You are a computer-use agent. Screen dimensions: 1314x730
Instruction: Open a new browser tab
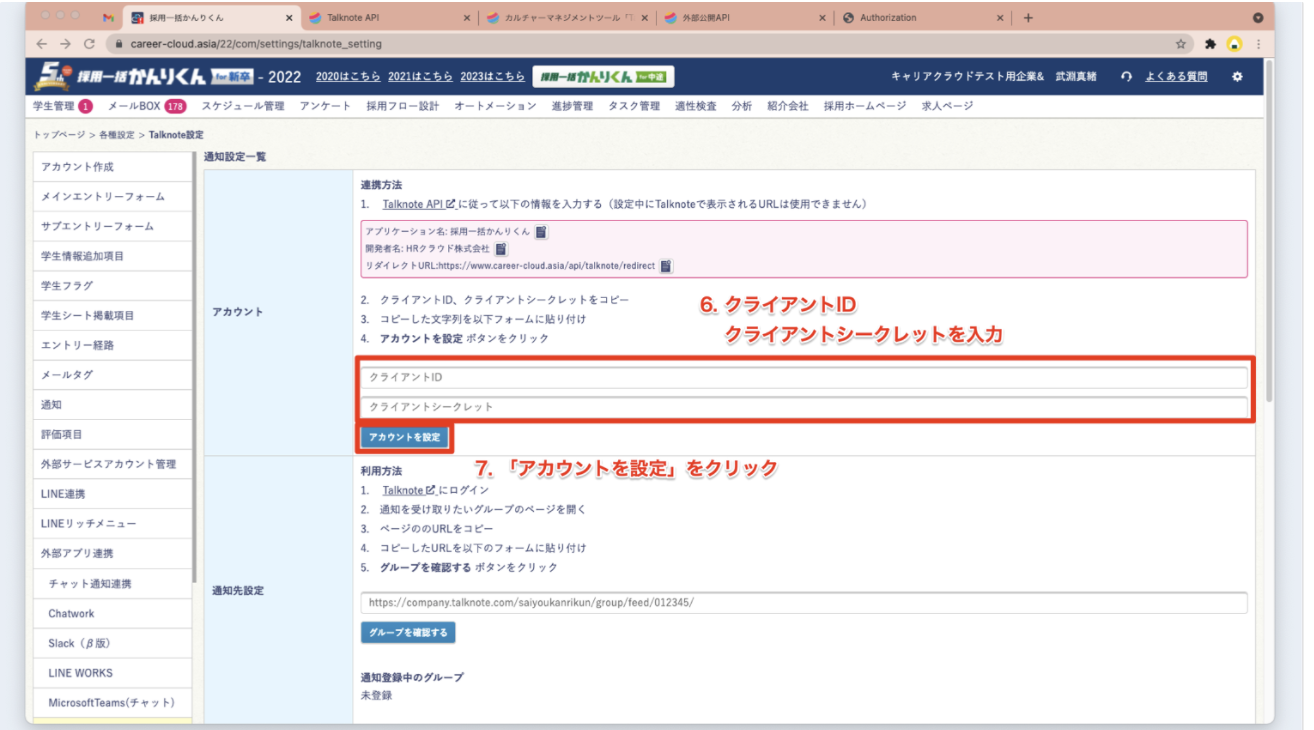coord(1028,18)
